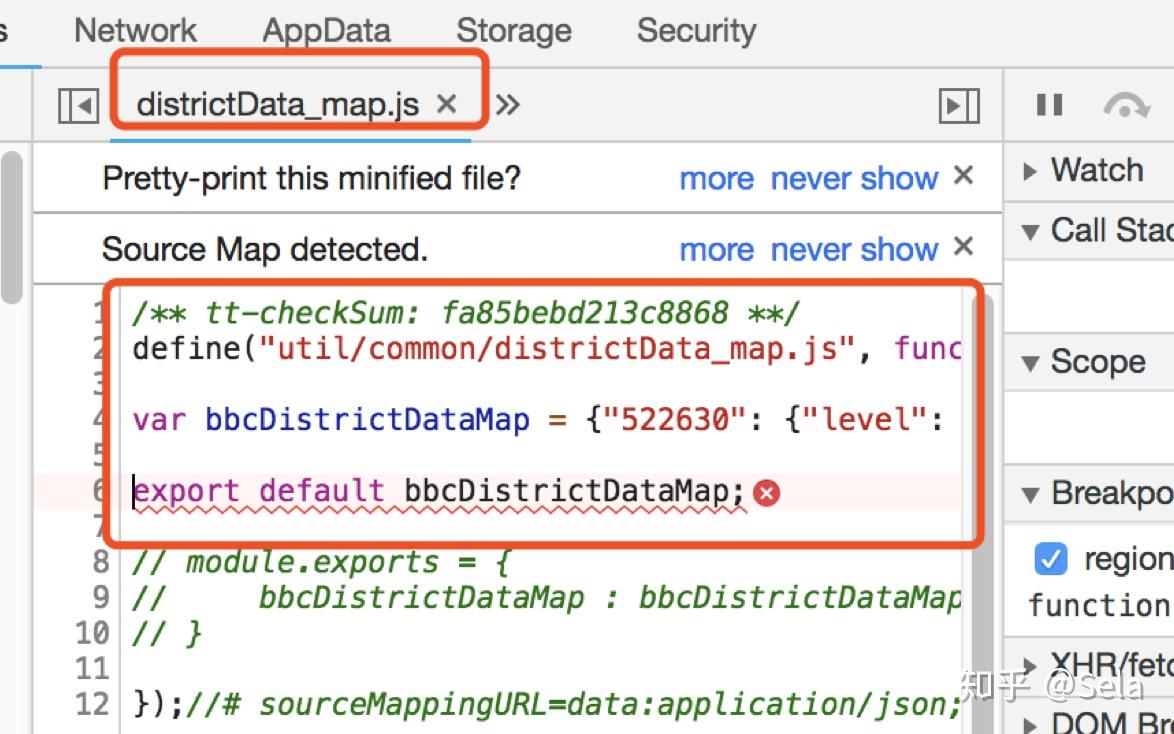Click 'never show' for Source Map
The width and height of the screenshot is (1174, 734).
[854, 249]
